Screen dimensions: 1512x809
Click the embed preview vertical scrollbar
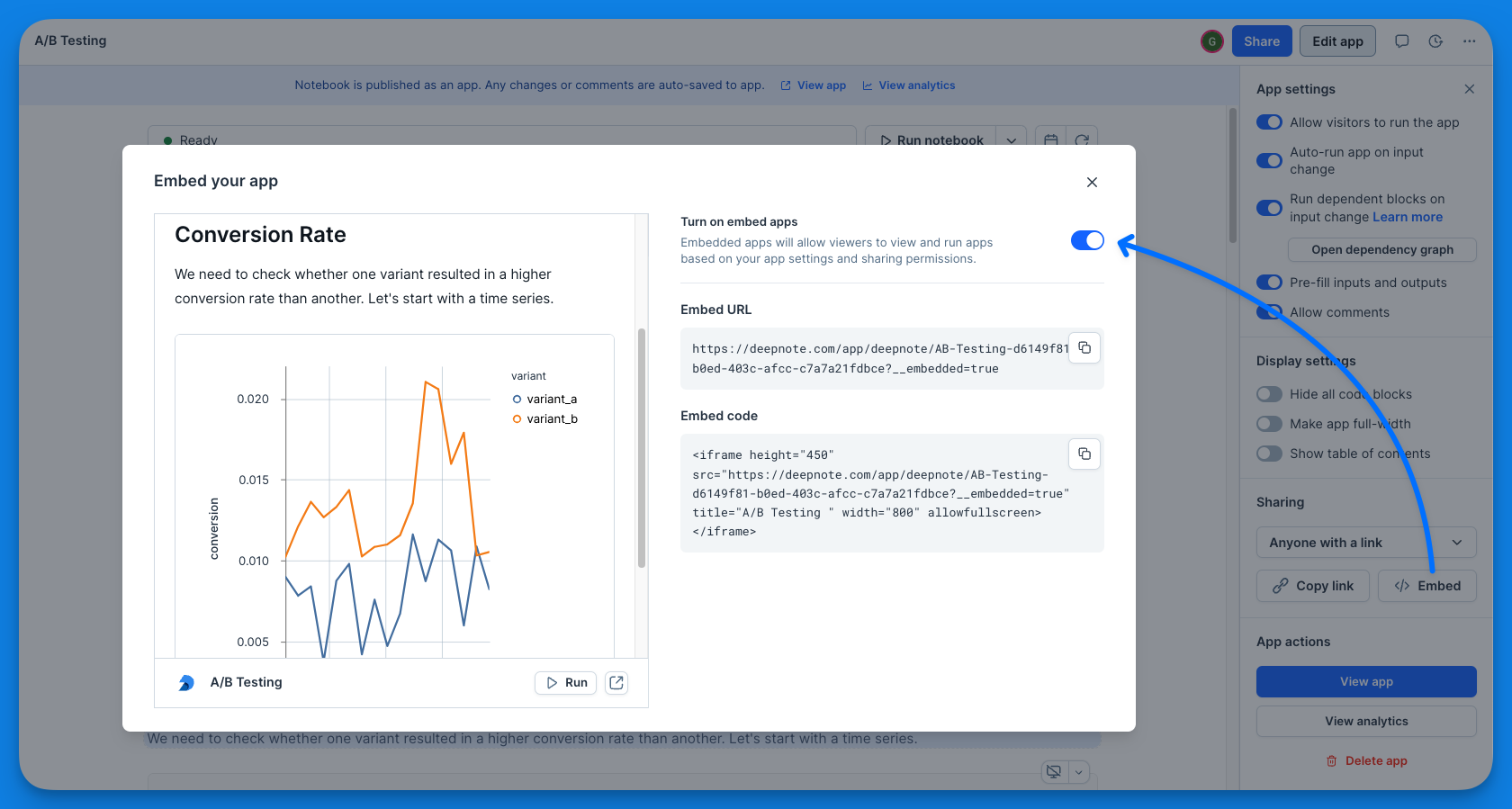[642, 448]
